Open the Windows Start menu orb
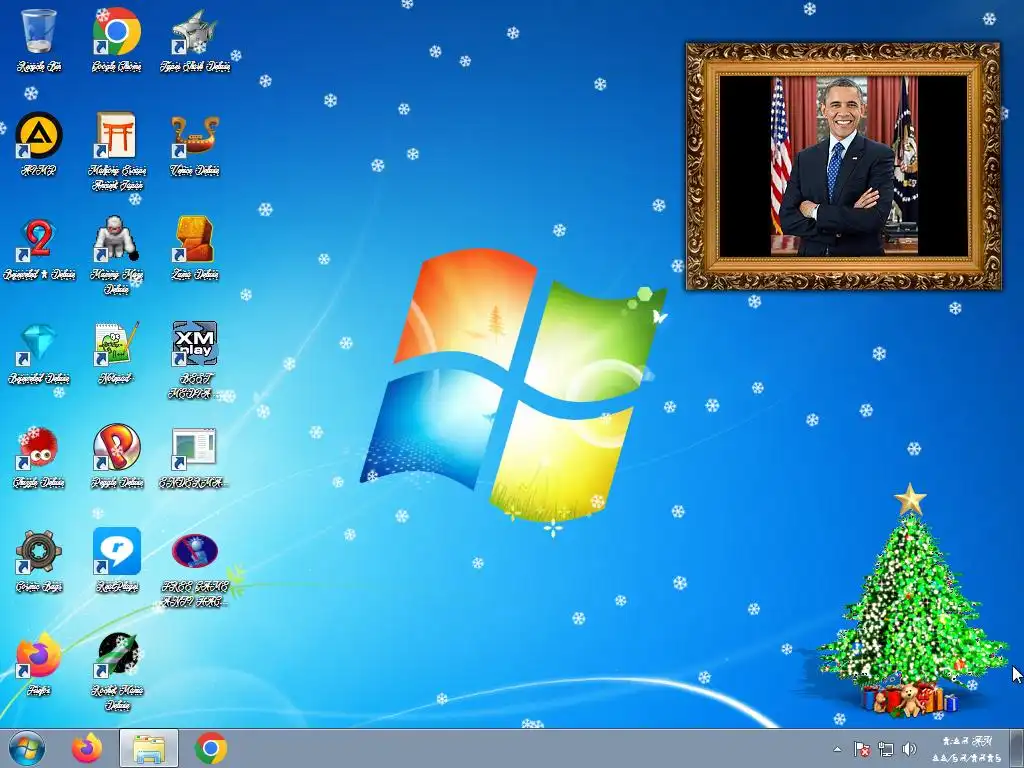 27,748
